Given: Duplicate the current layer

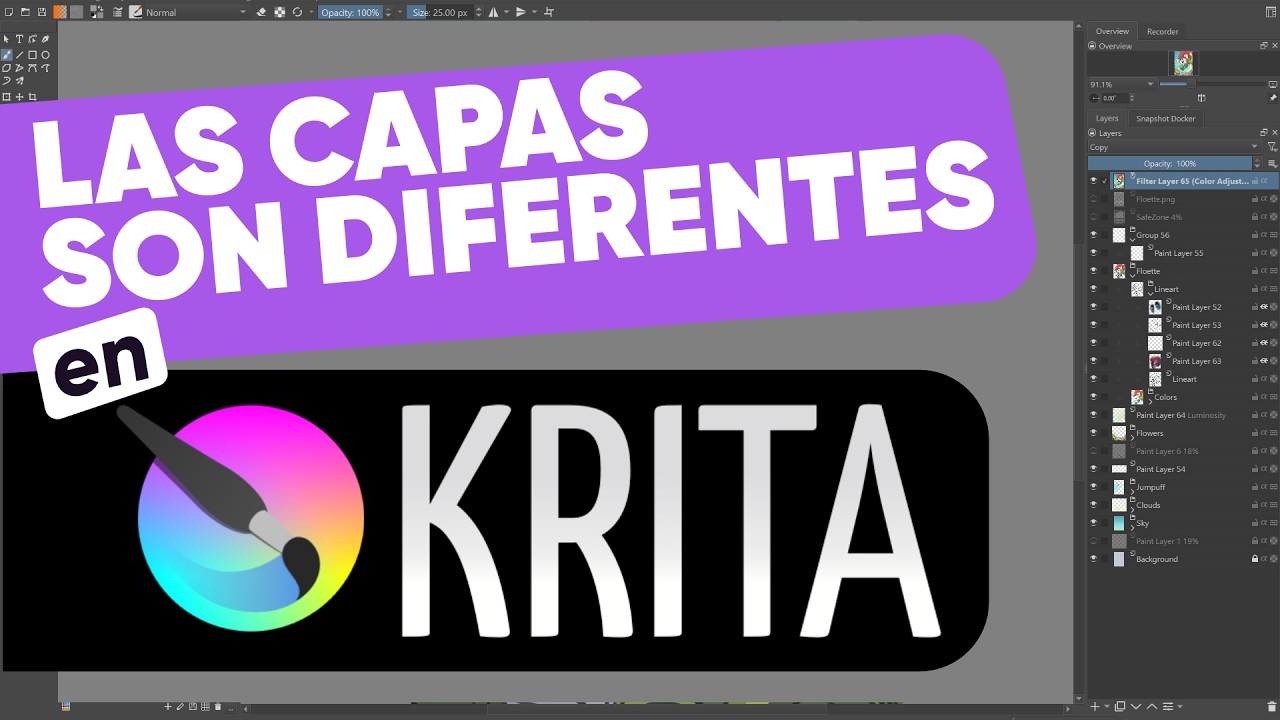Looking at the screenshot, I should click(x=1120, y=706).
